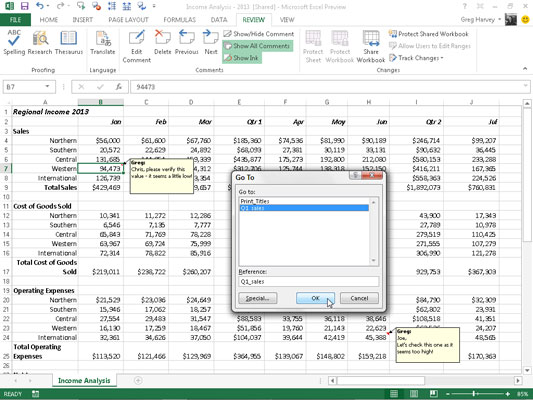Open the Special... options in Go To
Viewport: 533px width, 400px height.
(258, 298)
